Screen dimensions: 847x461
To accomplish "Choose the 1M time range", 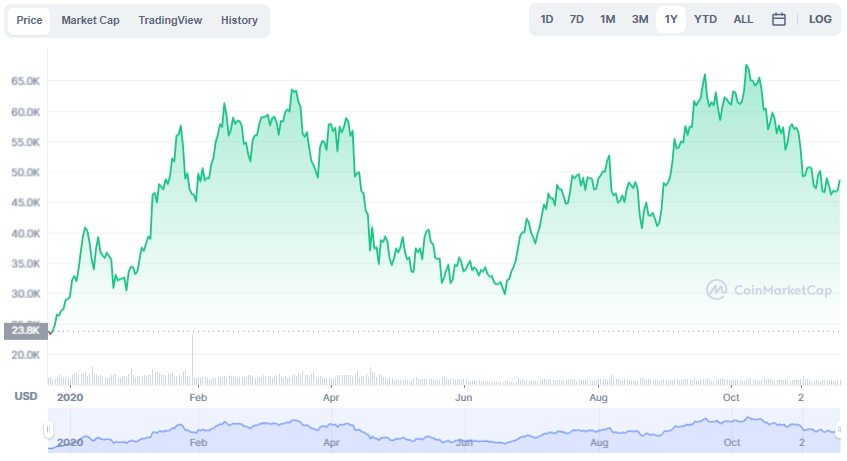I will [608, 19].
